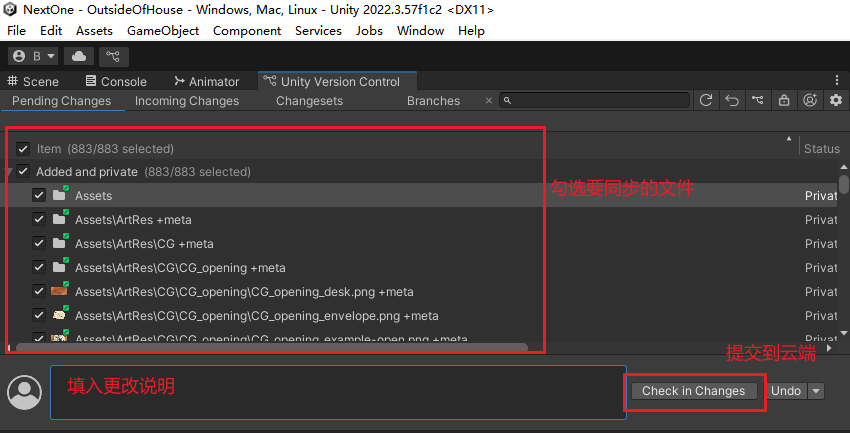Open the Edit menu

point(51,31)
